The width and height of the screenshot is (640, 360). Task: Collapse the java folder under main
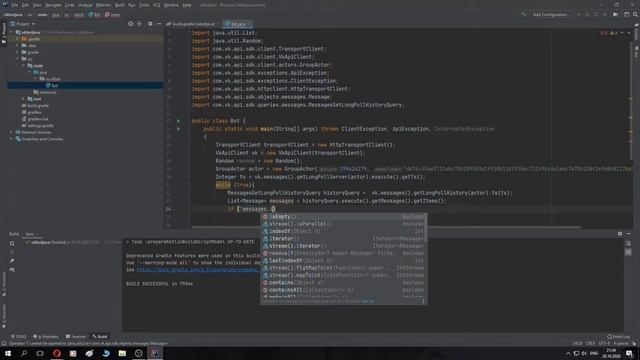[30, 72]
